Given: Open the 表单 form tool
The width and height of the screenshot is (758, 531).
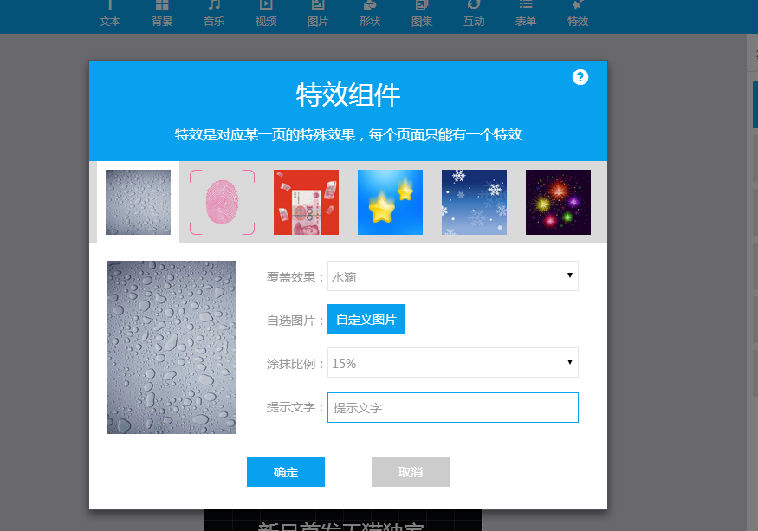Looking at the screenshot, I should 525,15.
